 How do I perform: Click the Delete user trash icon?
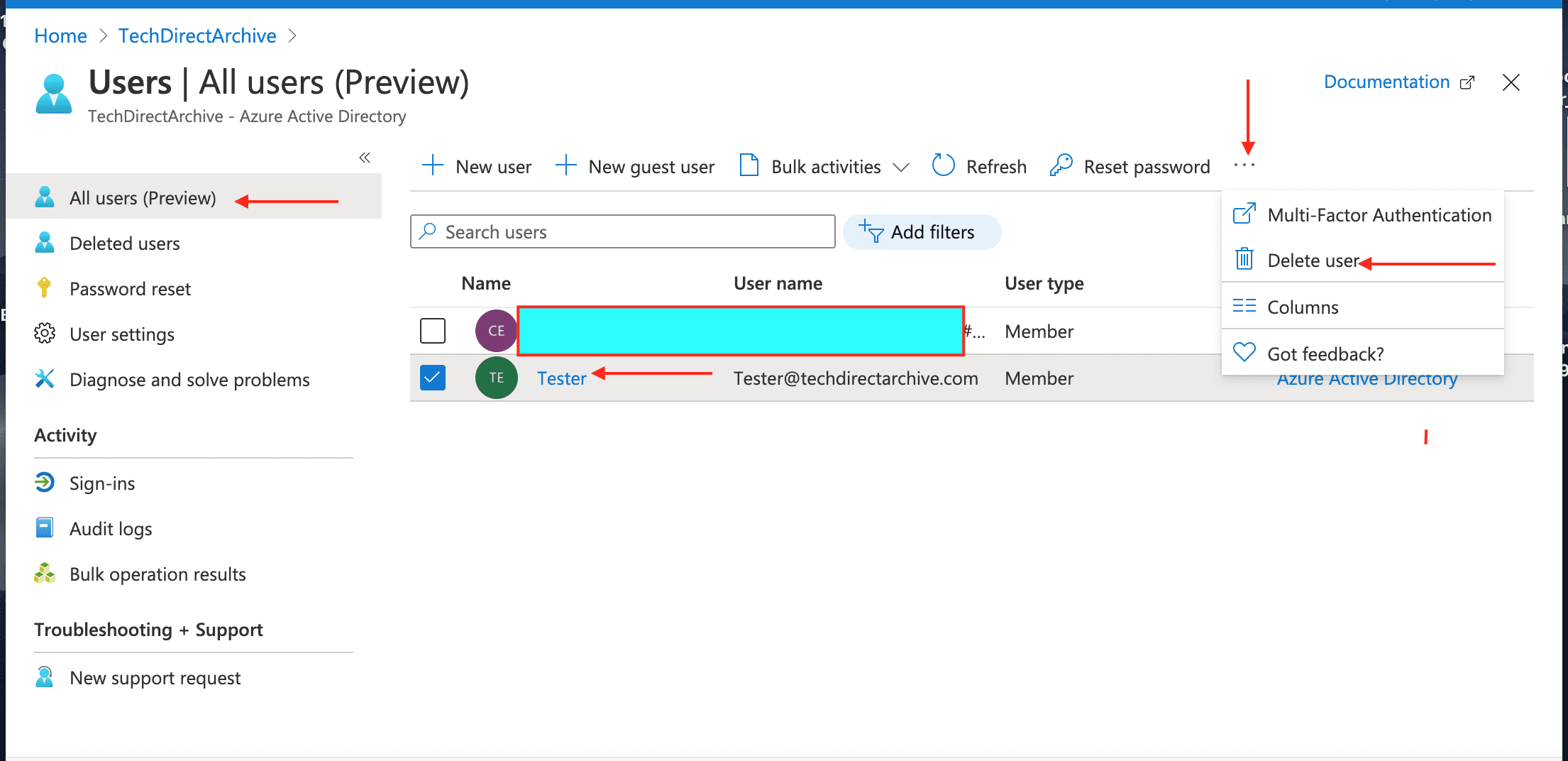pyautogui.click(x=1244, y=260)
